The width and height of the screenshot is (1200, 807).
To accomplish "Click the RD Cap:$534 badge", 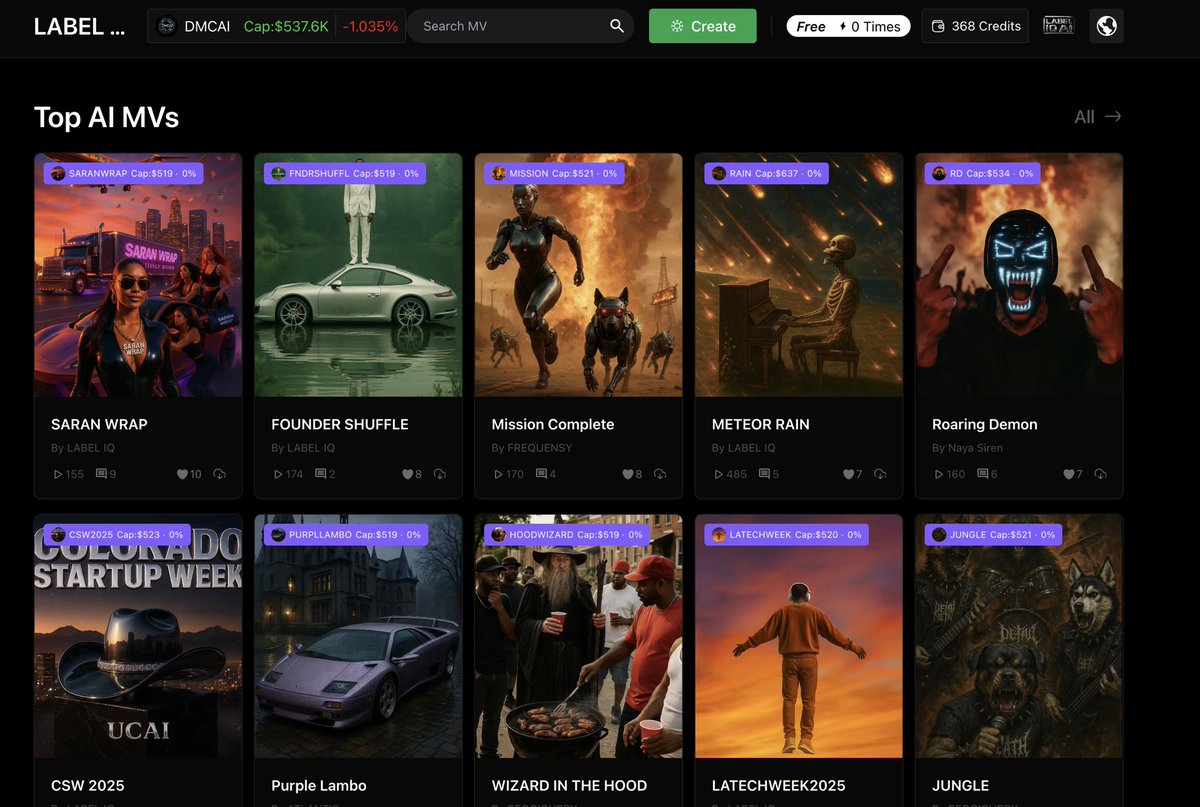I will pyautogui.click(x=982, y=173).
